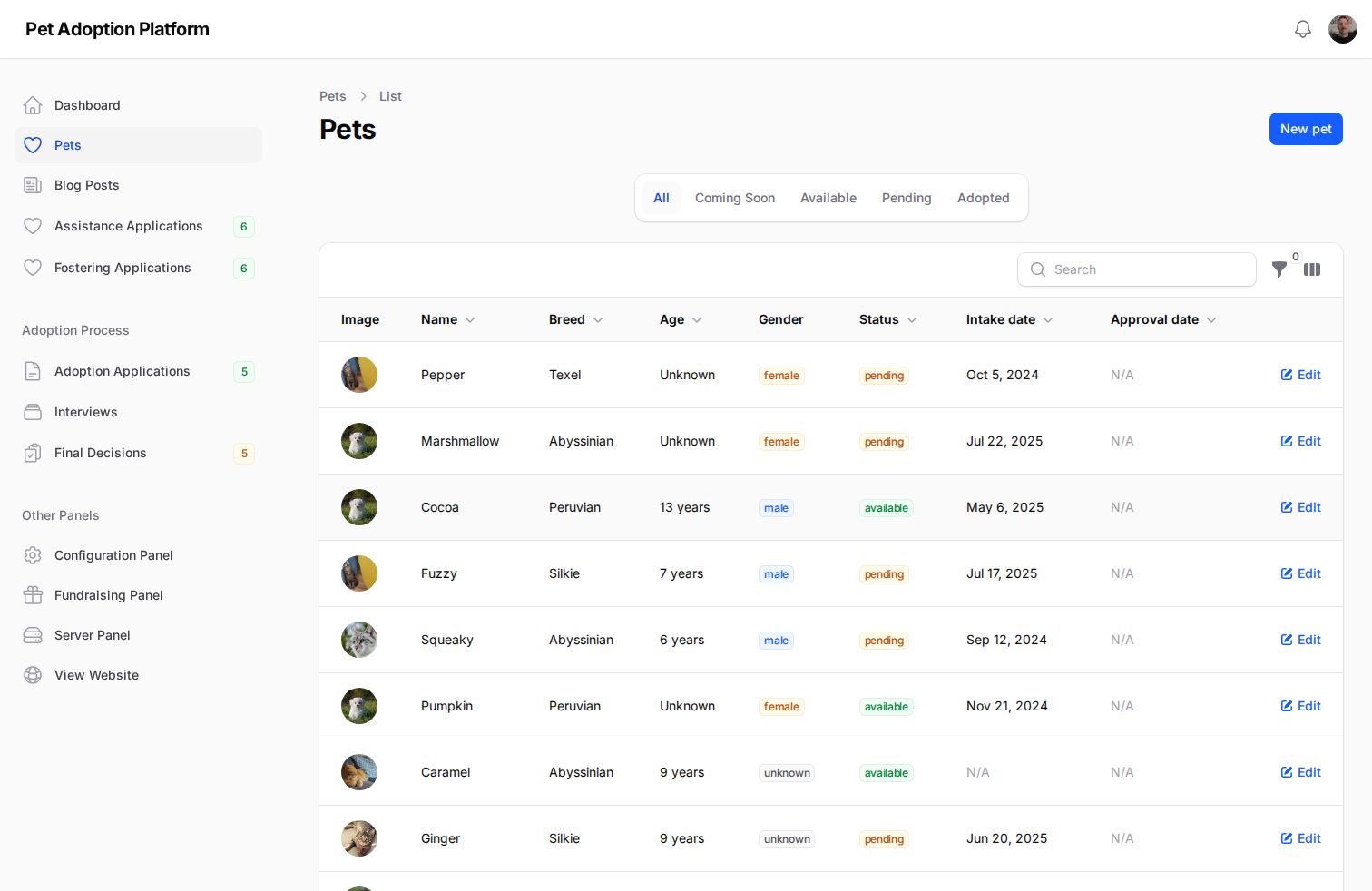Viewport: 1372px width, 891px height.
Task: Click the edit pencil icon for Caramel
Action: point(1287,772)
